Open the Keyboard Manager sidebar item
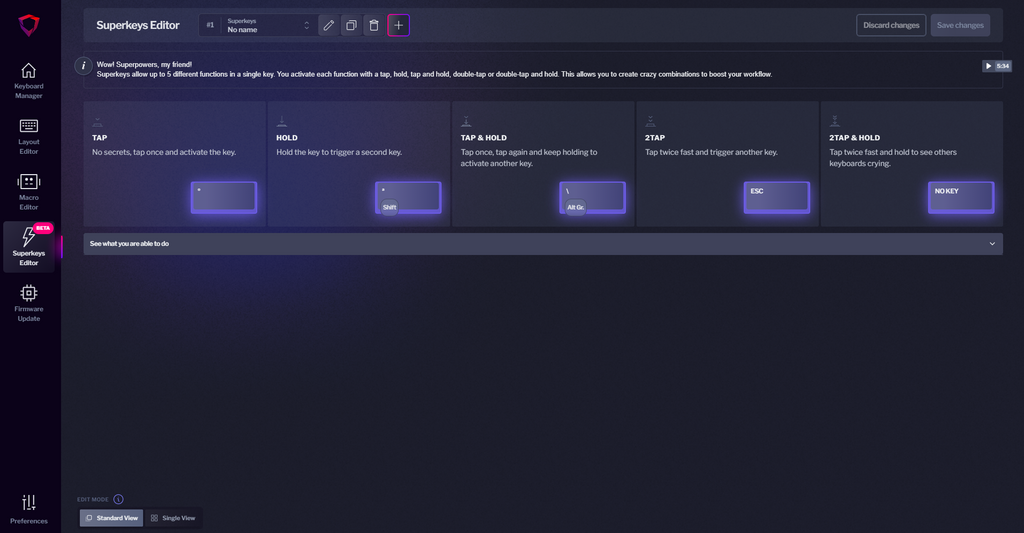Viewport: 1024px width, 533px height. pyautogui.click(x=28, y=81)
